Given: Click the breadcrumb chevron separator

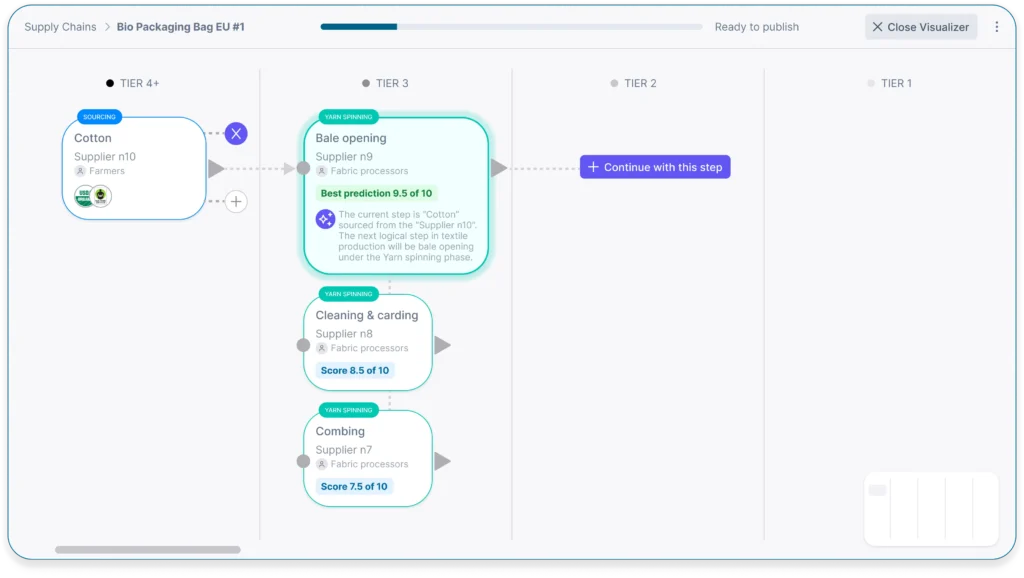Looking at the screenshot, I should (x=107, y=27).
